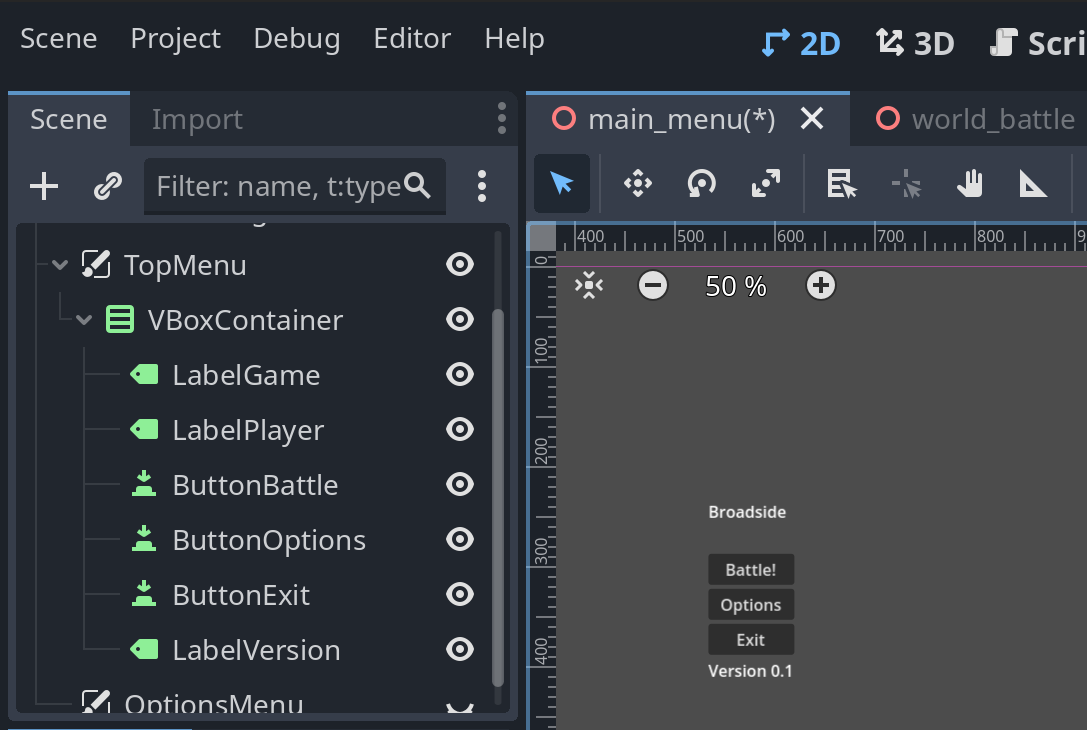Open the Editor menu
1087x730 pixels.
click(x=412, y=39)
